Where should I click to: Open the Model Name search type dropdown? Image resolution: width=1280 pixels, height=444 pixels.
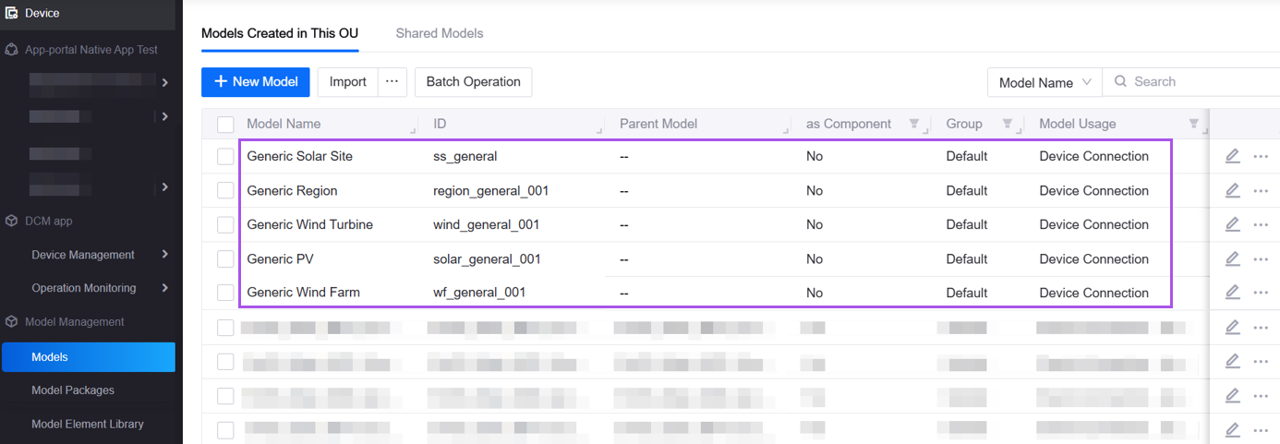1045,83
